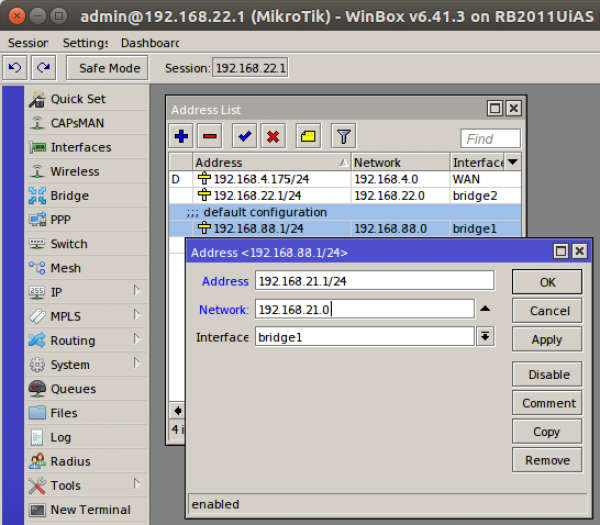
Task: Open the PPP sidebar item
Action: [x=87, y=219]
